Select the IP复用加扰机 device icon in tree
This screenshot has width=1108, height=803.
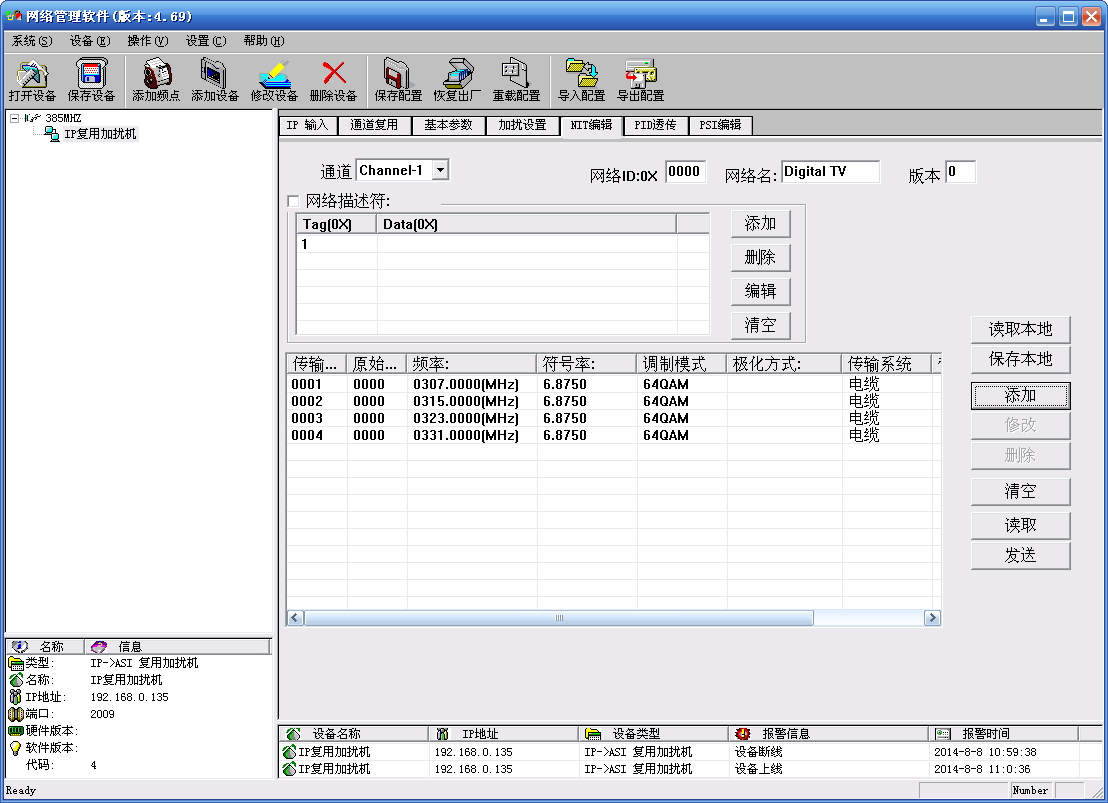point(52,134)
